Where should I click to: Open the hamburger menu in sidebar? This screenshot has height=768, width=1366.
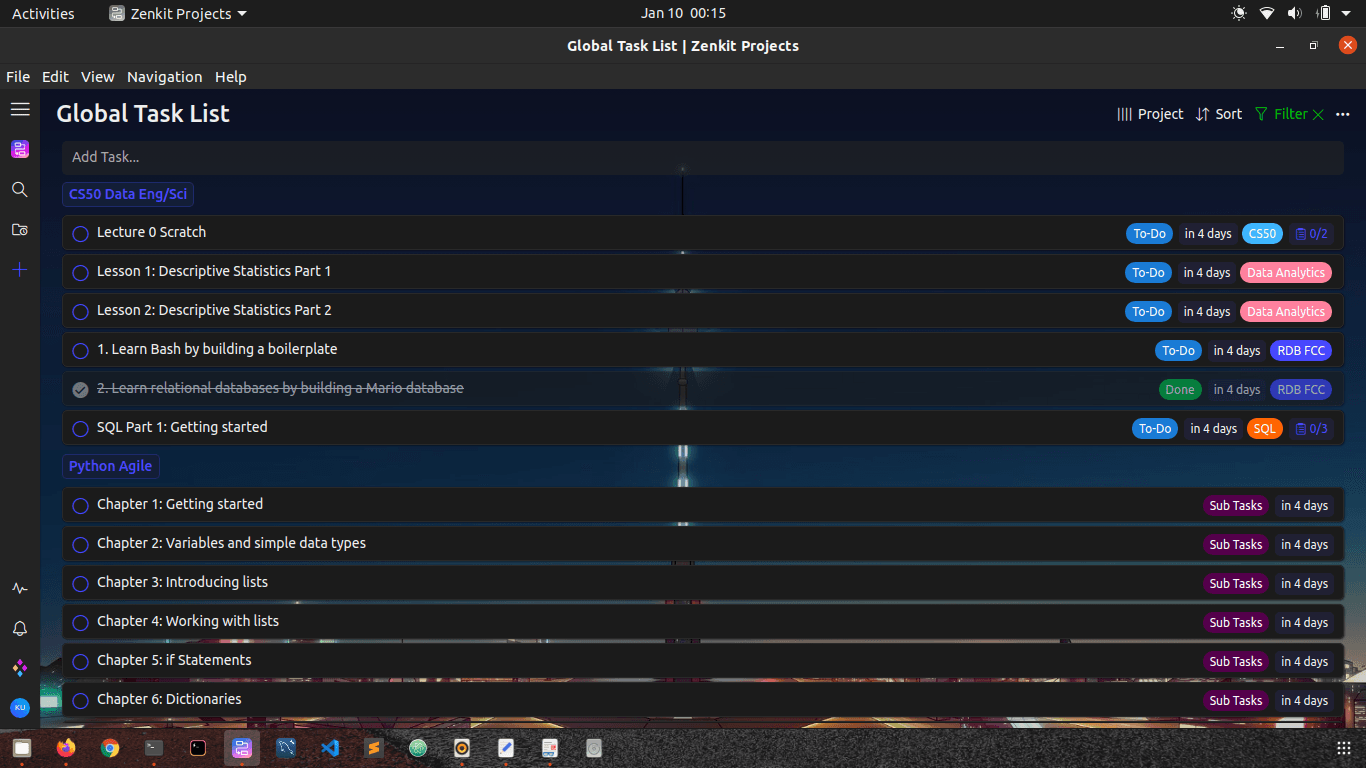click(20, 109)
